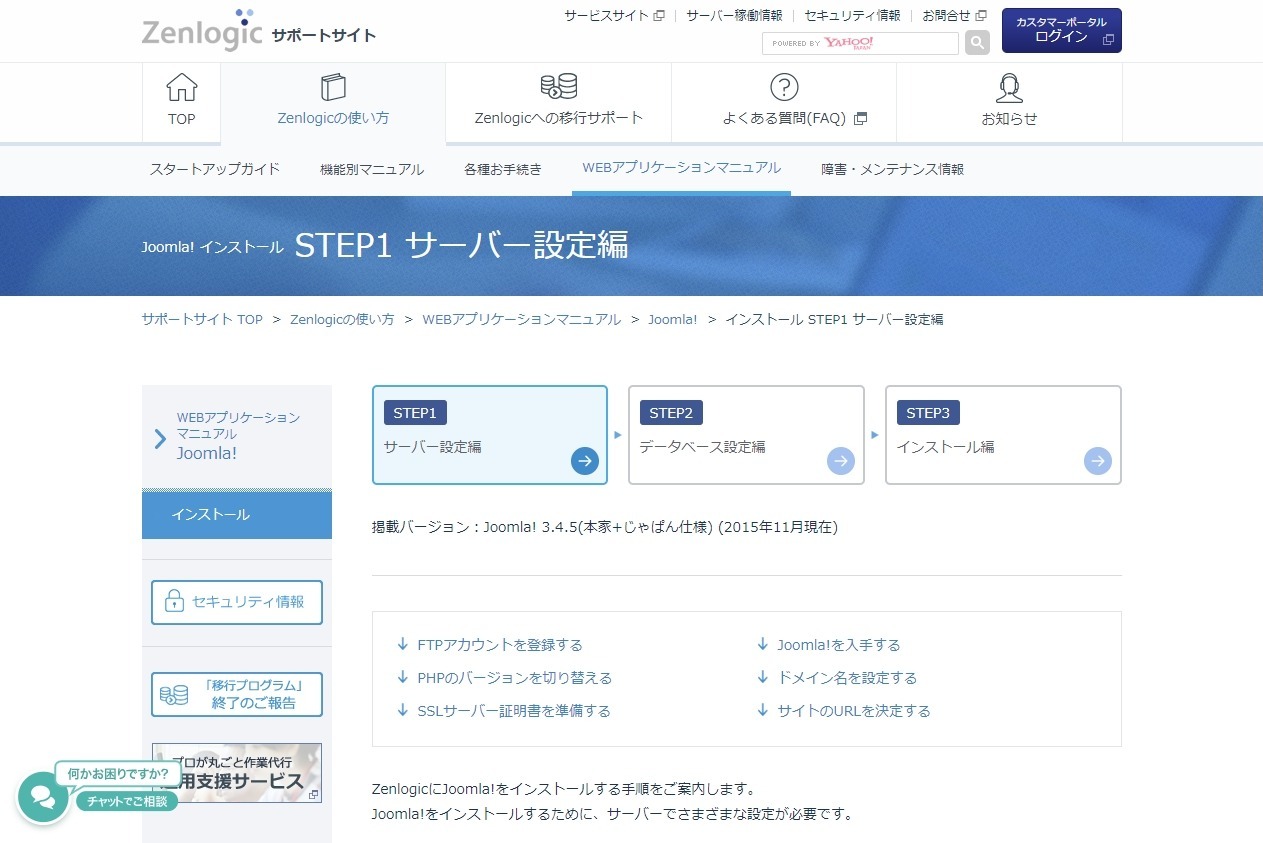
Task: Open the 運用支援サービス banner thumbnail
Action: point(237,773)
